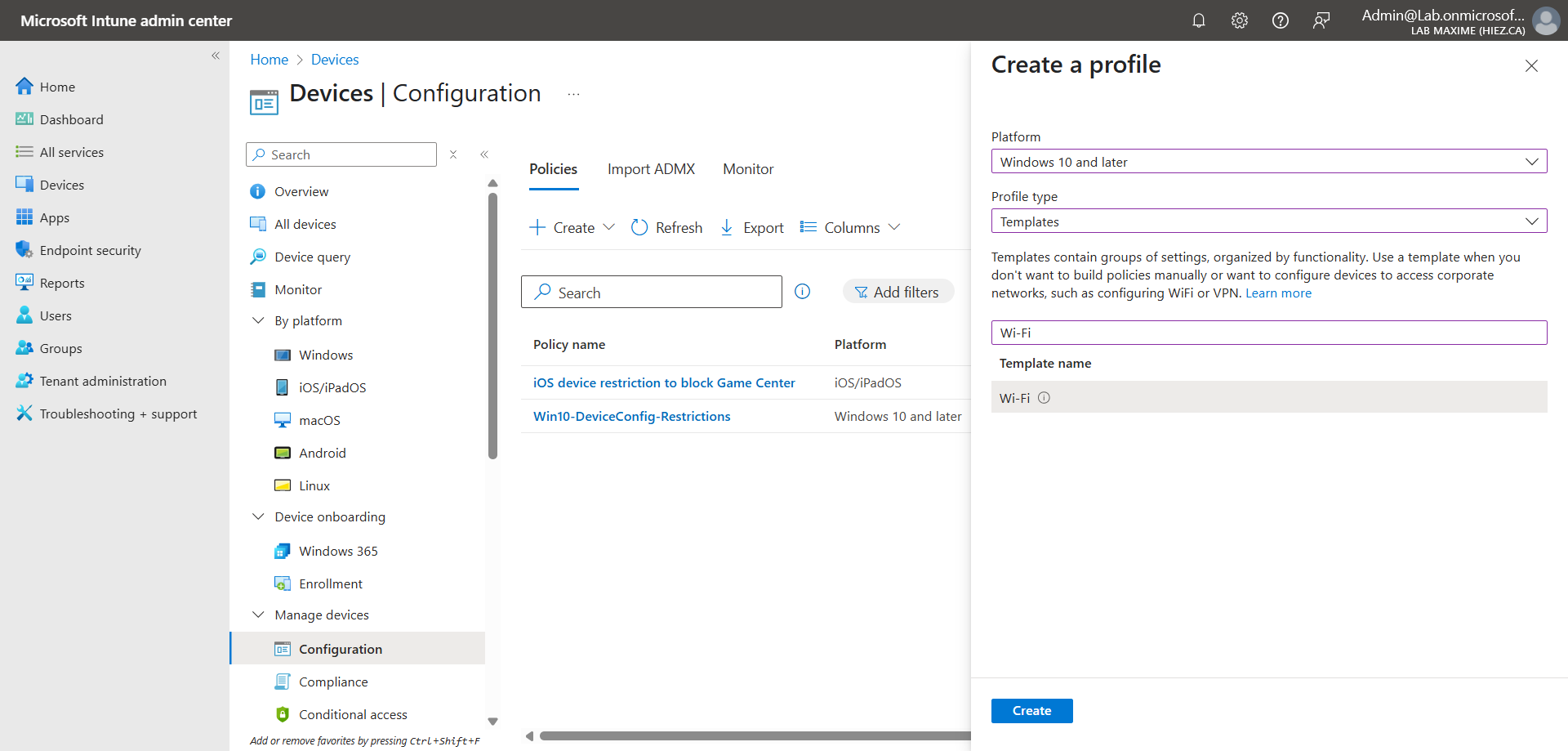This screenshot has width=1568, height=751.
Task: Focus the policies Search field
Action: coord(652,292)
